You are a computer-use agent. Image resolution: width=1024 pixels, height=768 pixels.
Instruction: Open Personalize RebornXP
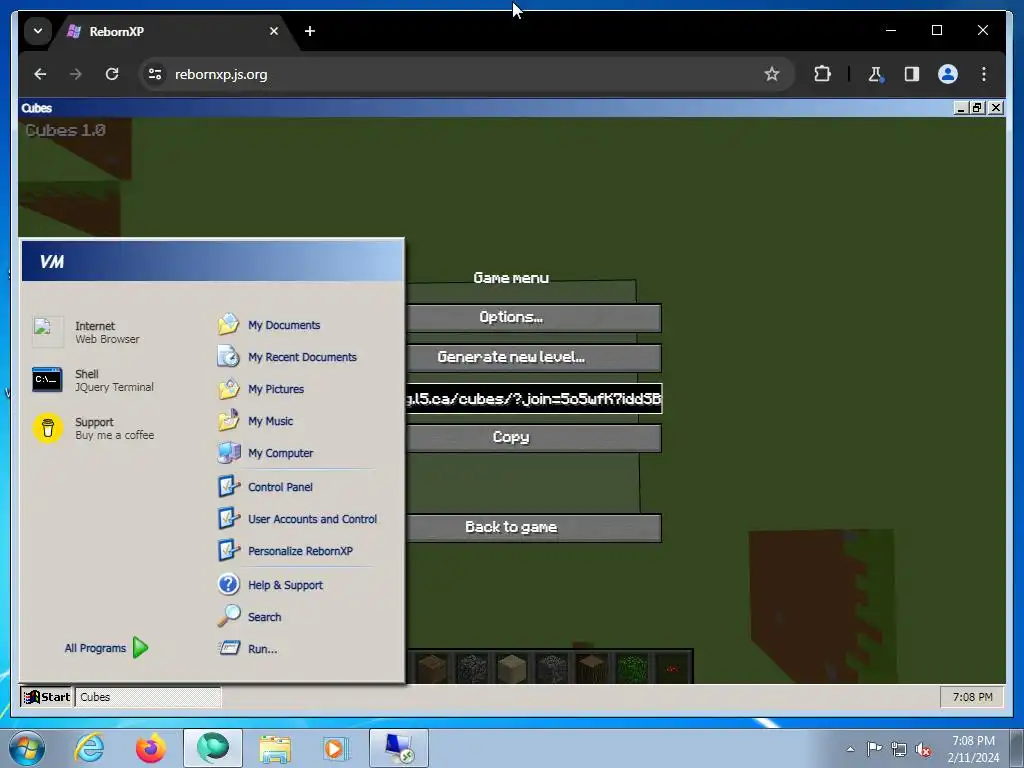pyautogui.click(x=285, y=551)
